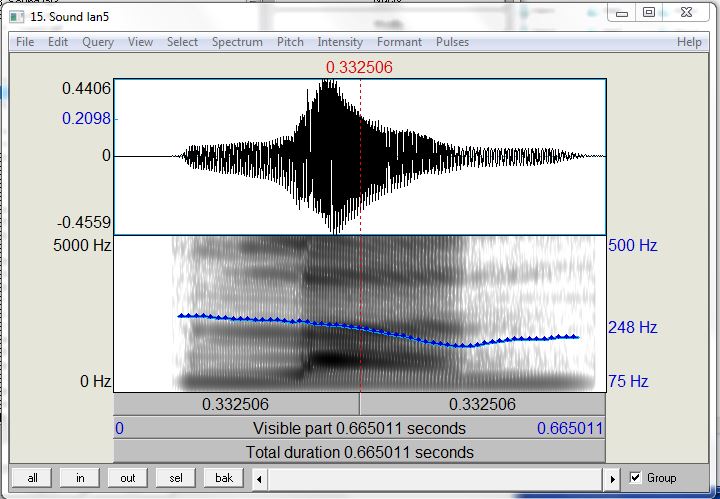Click the 'all' zoom button
This screenshot has width=720, height=499.
click(32, 478)
